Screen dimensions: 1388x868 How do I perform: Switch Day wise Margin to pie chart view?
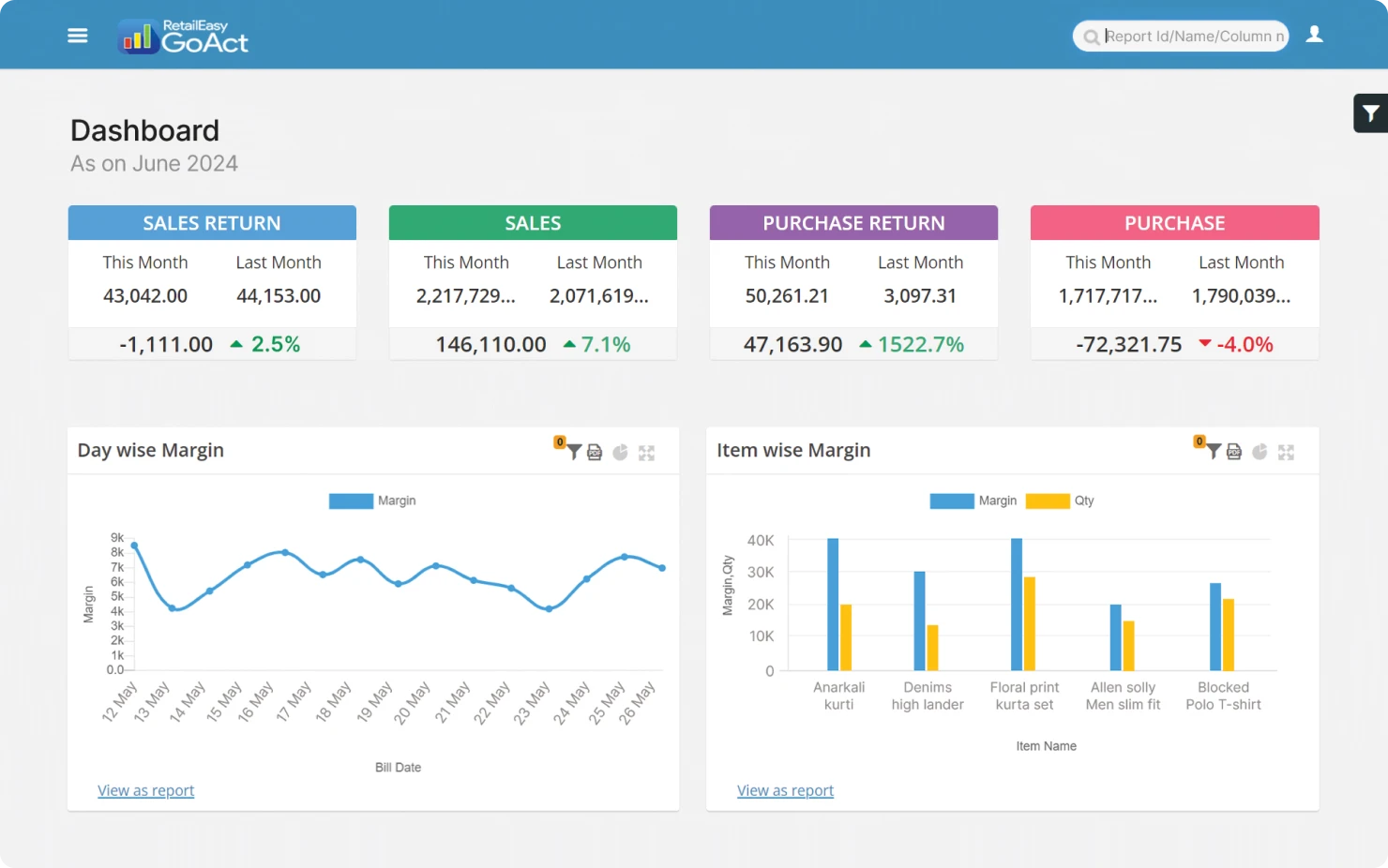621,452
